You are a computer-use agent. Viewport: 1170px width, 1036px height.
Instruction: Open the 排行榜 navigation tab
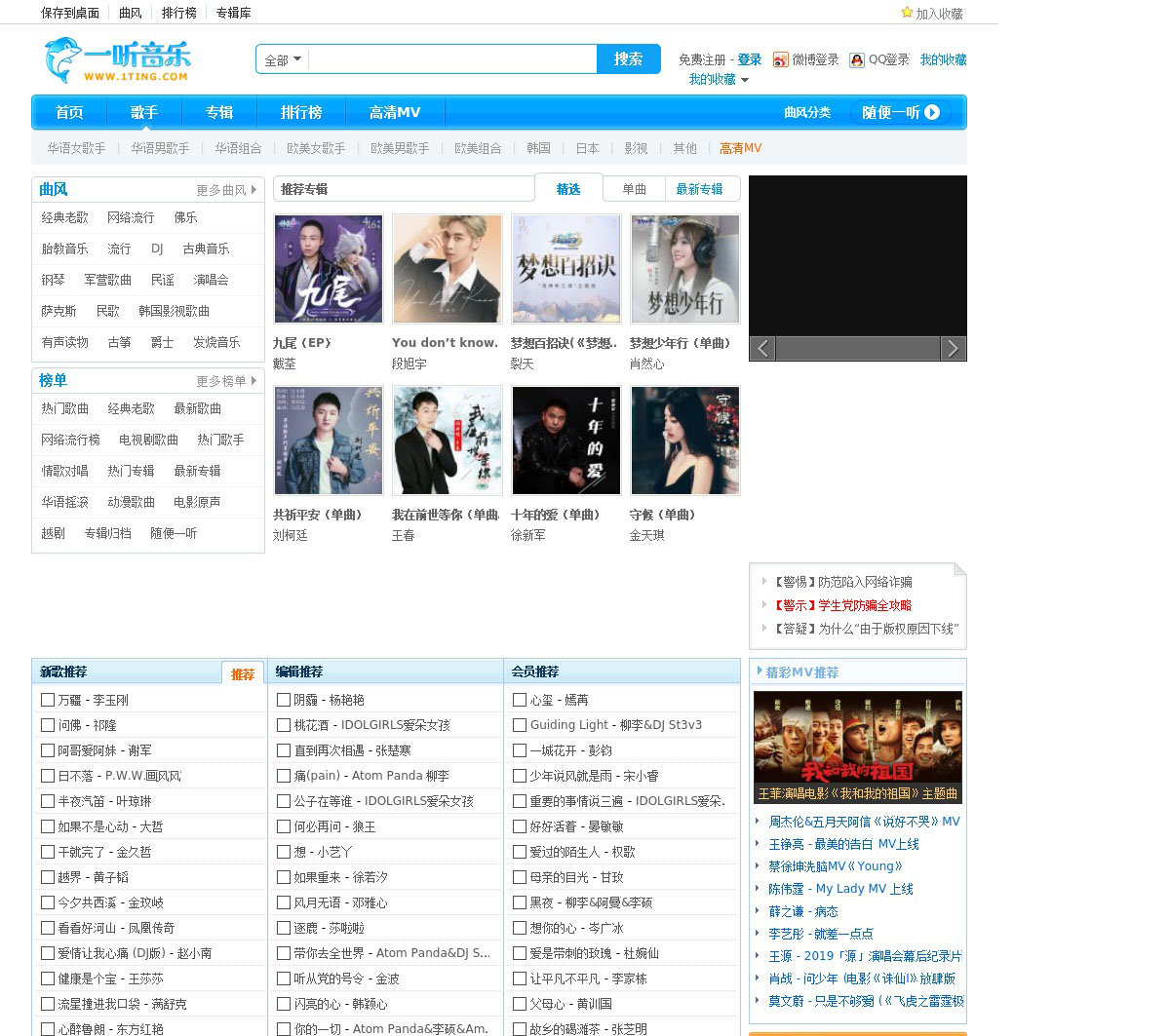[301, 112]
